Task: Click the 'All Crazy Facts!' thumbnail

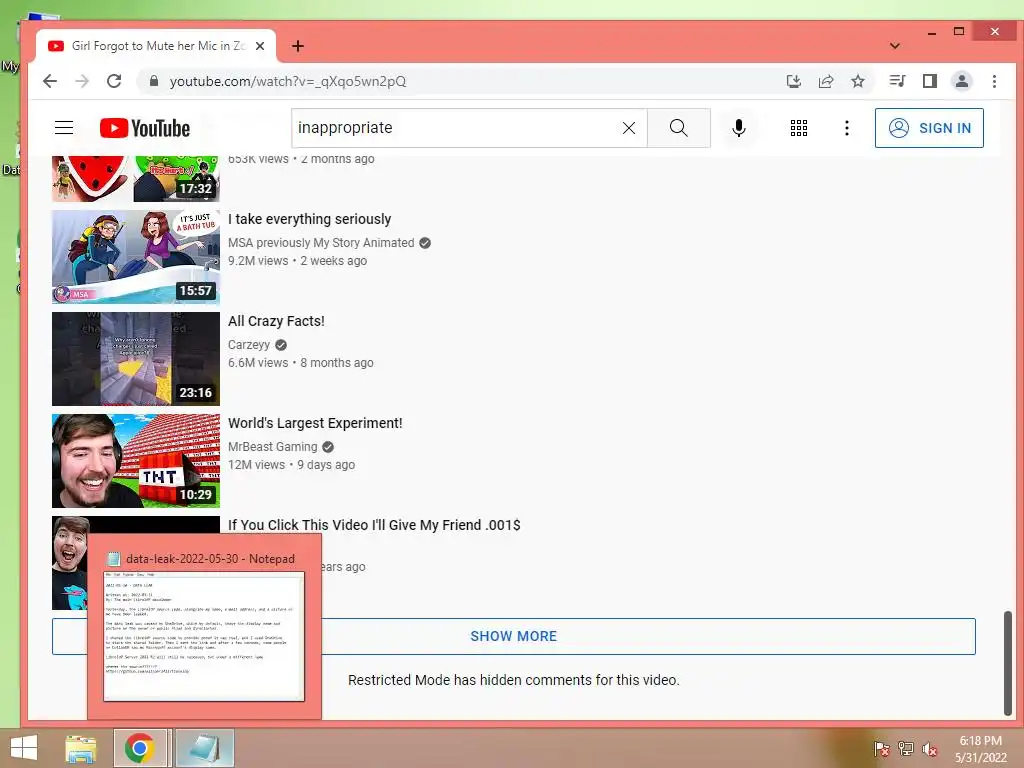Action: 136,359
